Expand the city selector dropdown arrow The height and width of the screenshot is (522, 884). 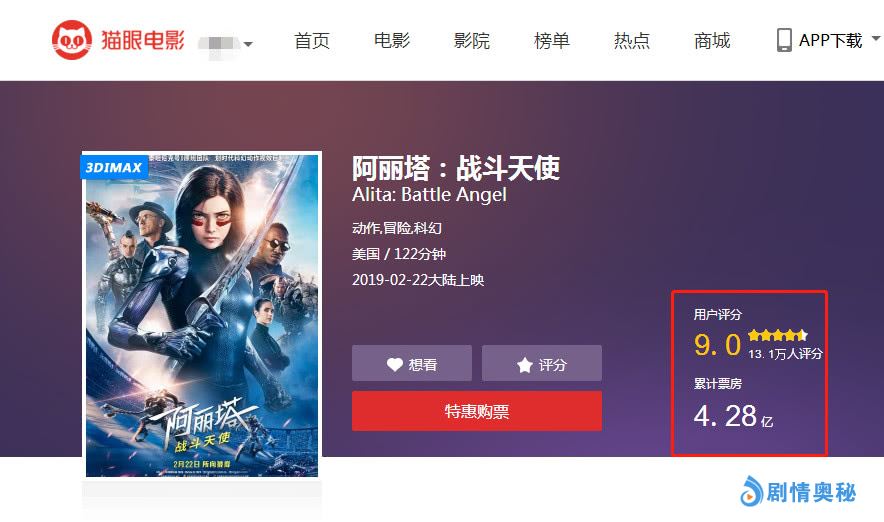pyautogui.click(x=248, y=43)
